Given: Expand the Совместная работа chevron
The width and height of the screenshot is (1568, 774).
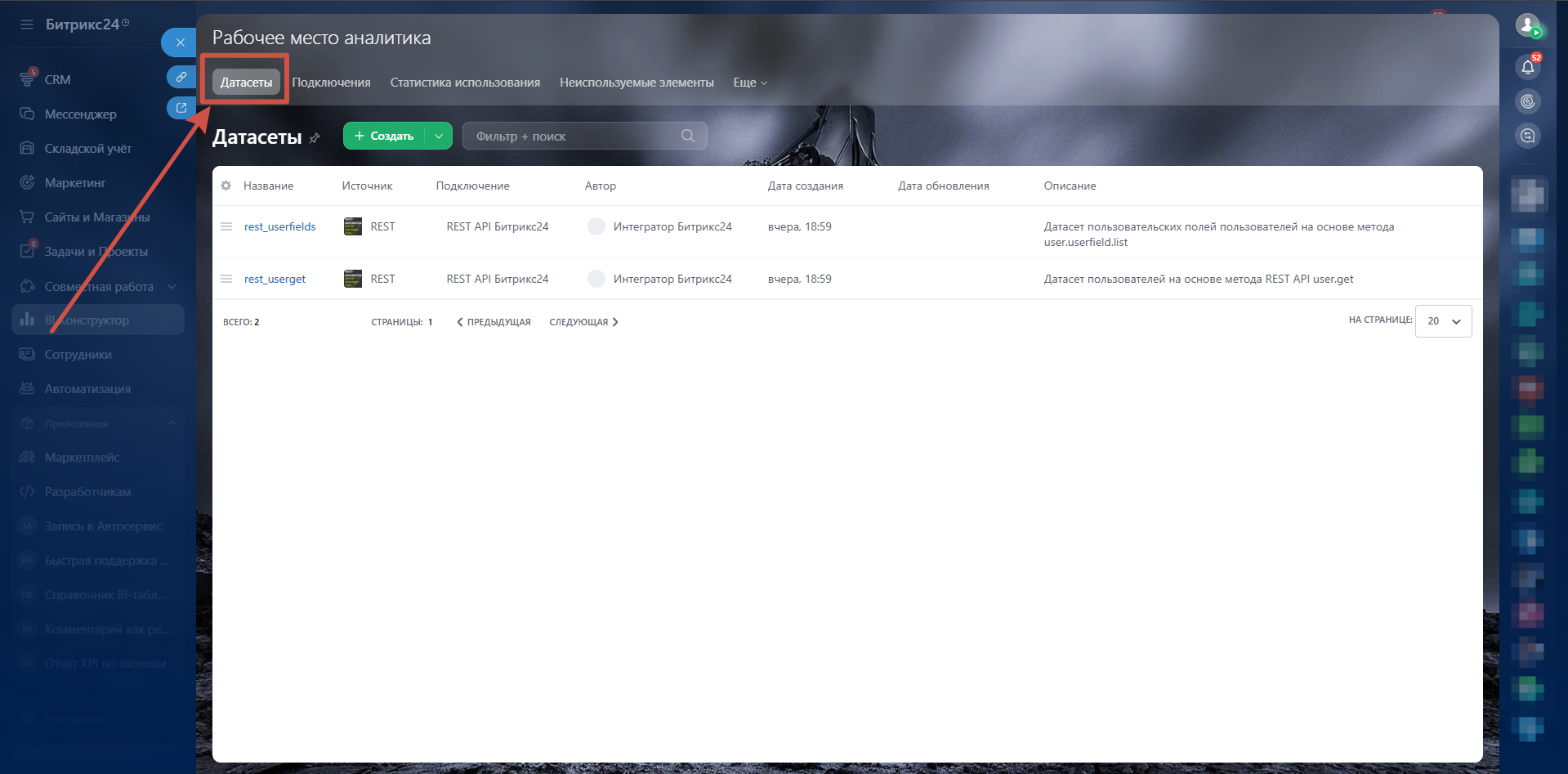Looking at the screenshot, I should 172,286.
